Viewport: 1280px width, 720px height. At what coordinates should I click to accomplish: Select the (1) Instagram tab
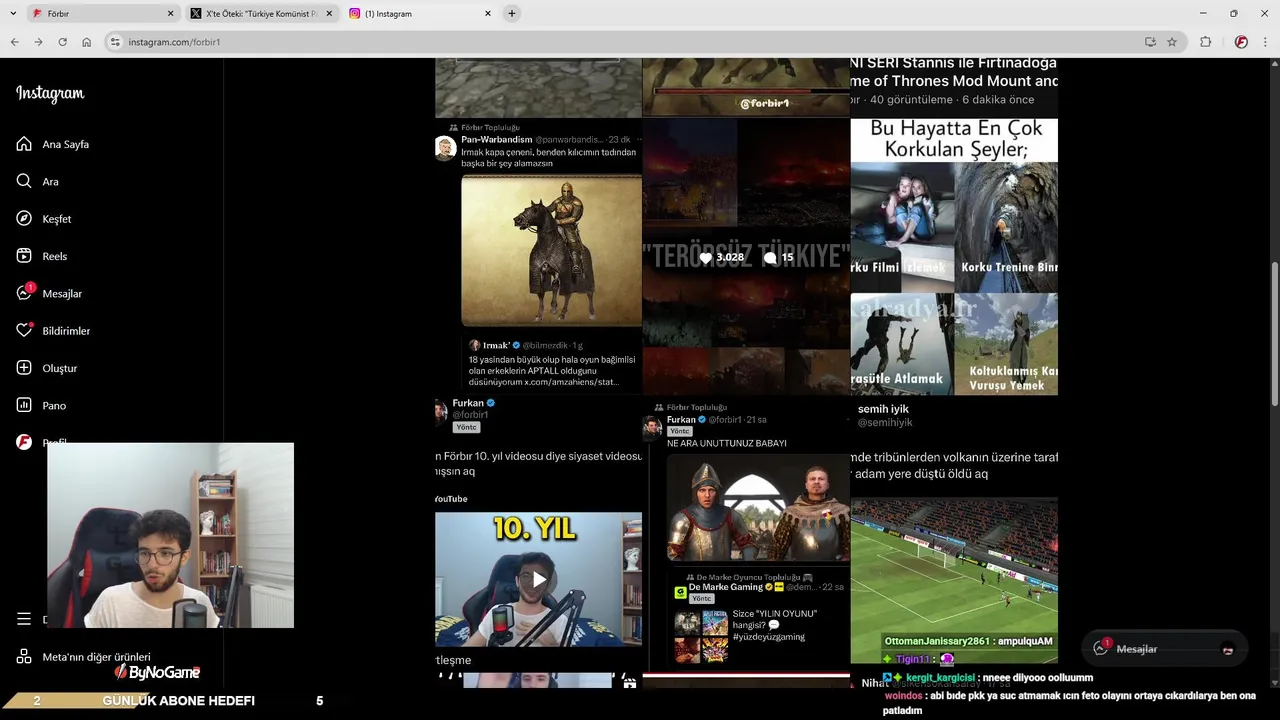[420, 14]
